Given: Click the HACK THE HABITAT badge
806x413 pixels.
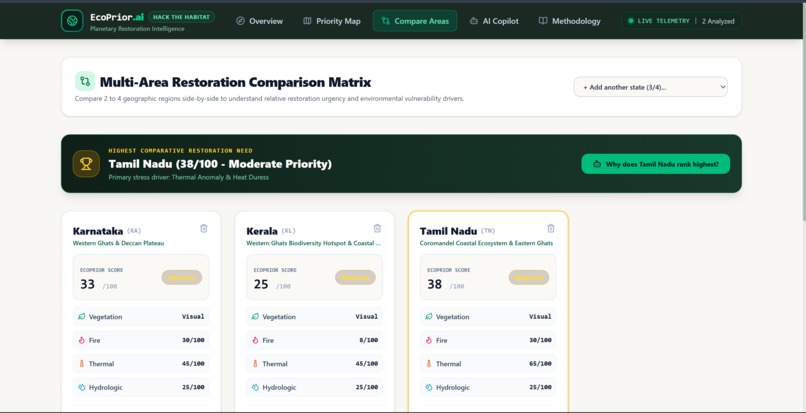Looking at the screenshot, I should pyautogui.click(x=181, y=17).
